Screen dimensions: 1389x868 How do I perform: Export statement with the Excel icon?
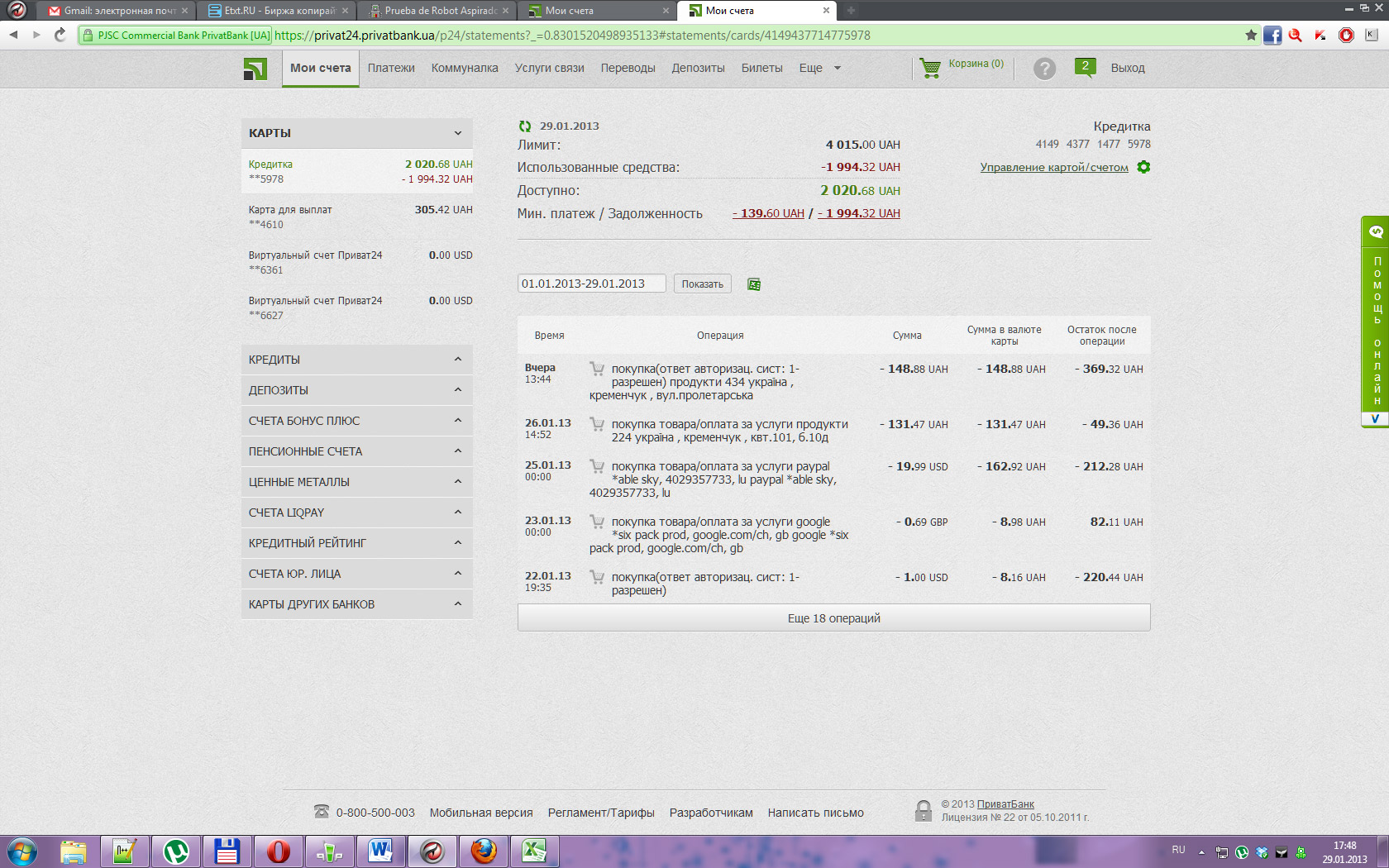pos(754,284)
